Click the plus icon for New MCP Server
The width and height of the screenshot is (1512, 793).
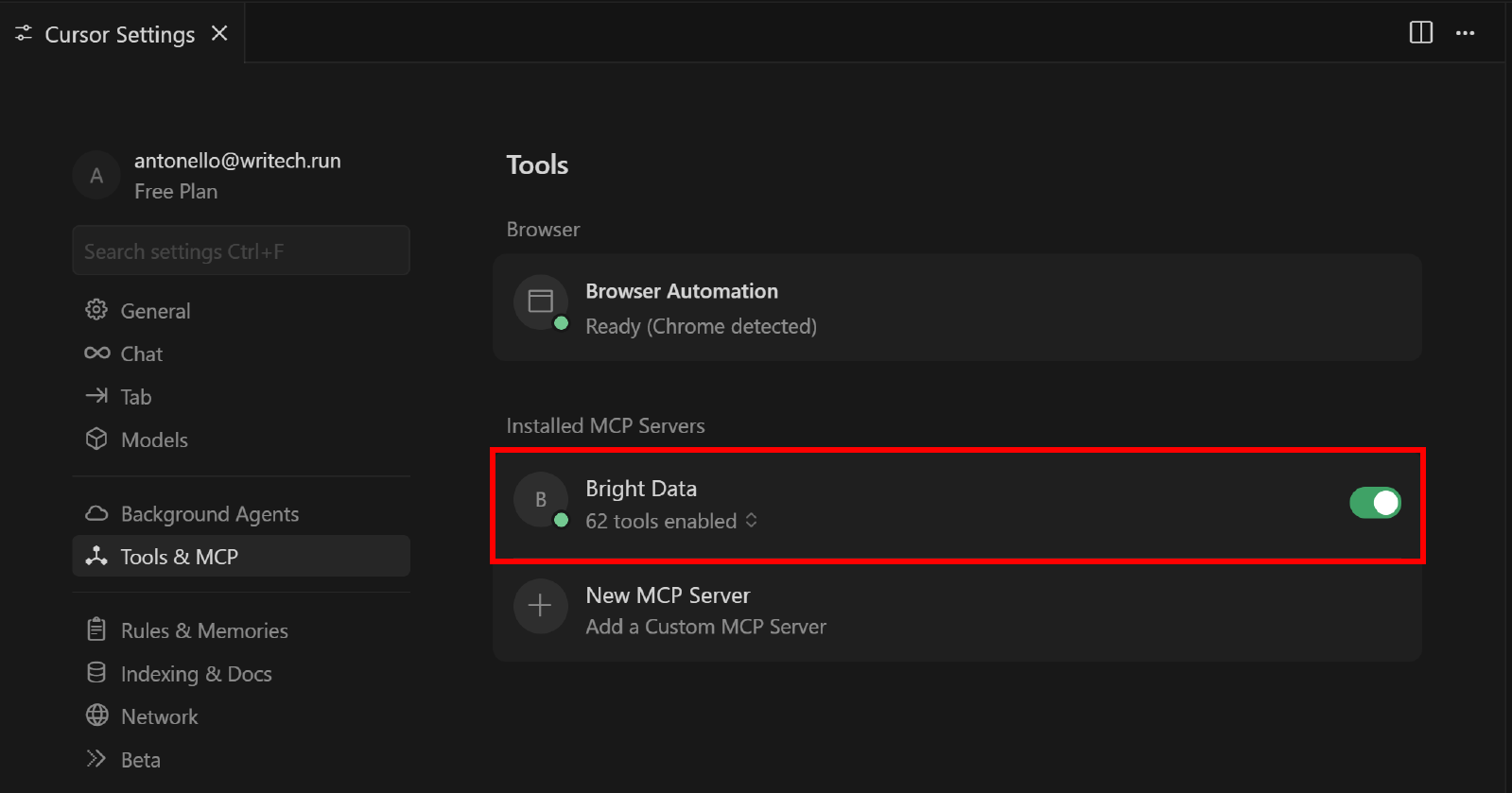click(540, 606)
